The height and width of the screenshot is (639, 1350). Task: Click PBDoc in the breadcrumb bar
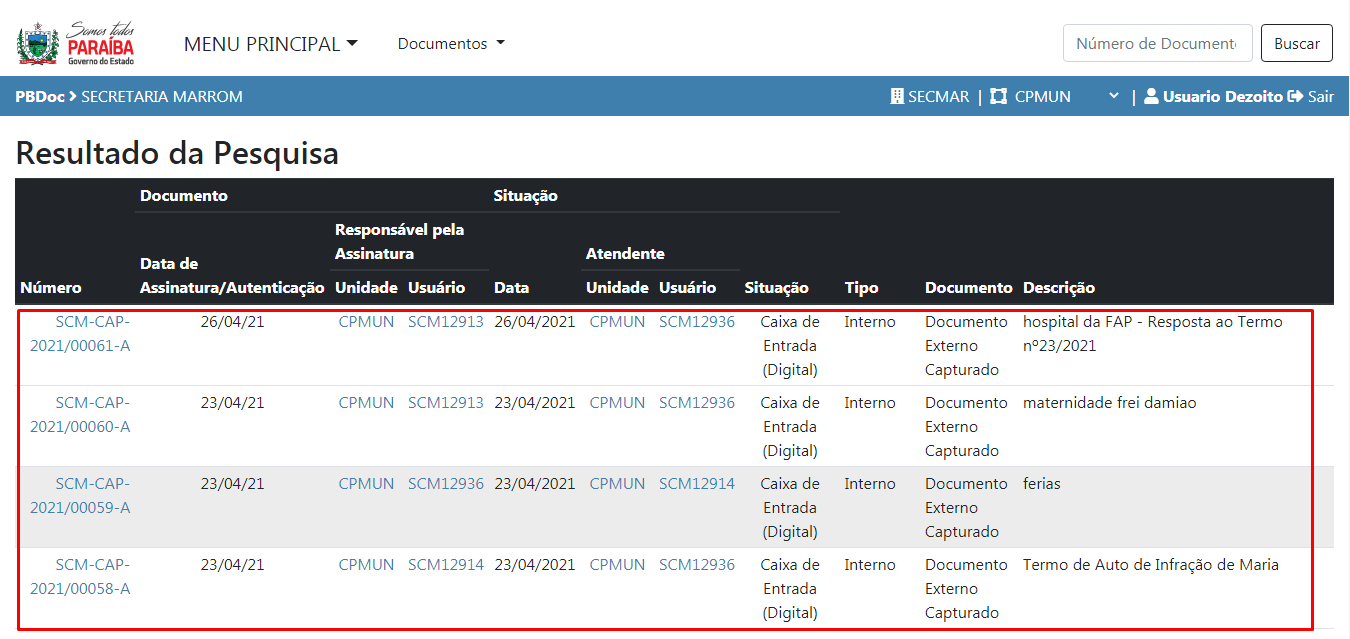click(39, 97)
